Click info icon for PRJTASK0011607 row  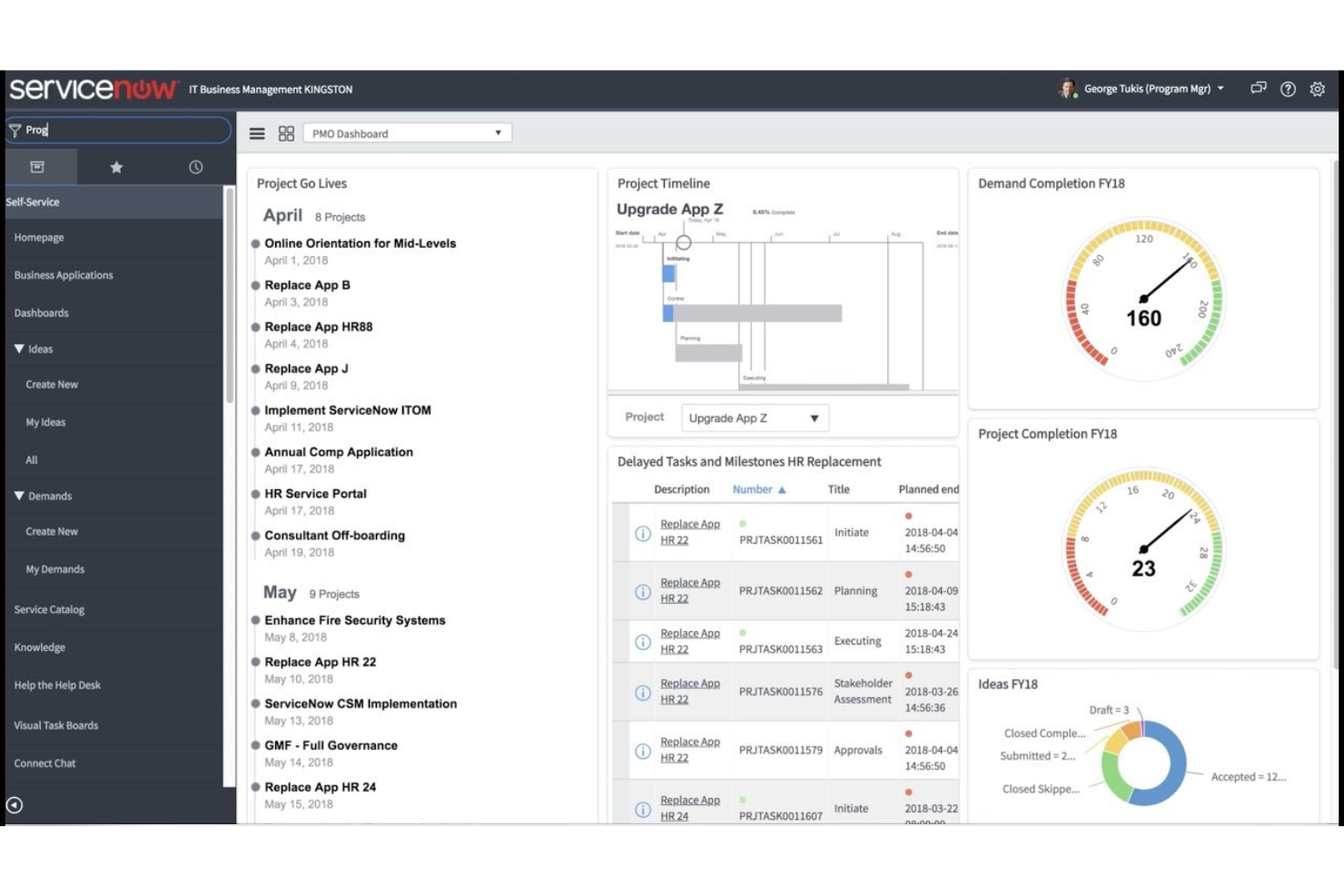coord(642,810)
